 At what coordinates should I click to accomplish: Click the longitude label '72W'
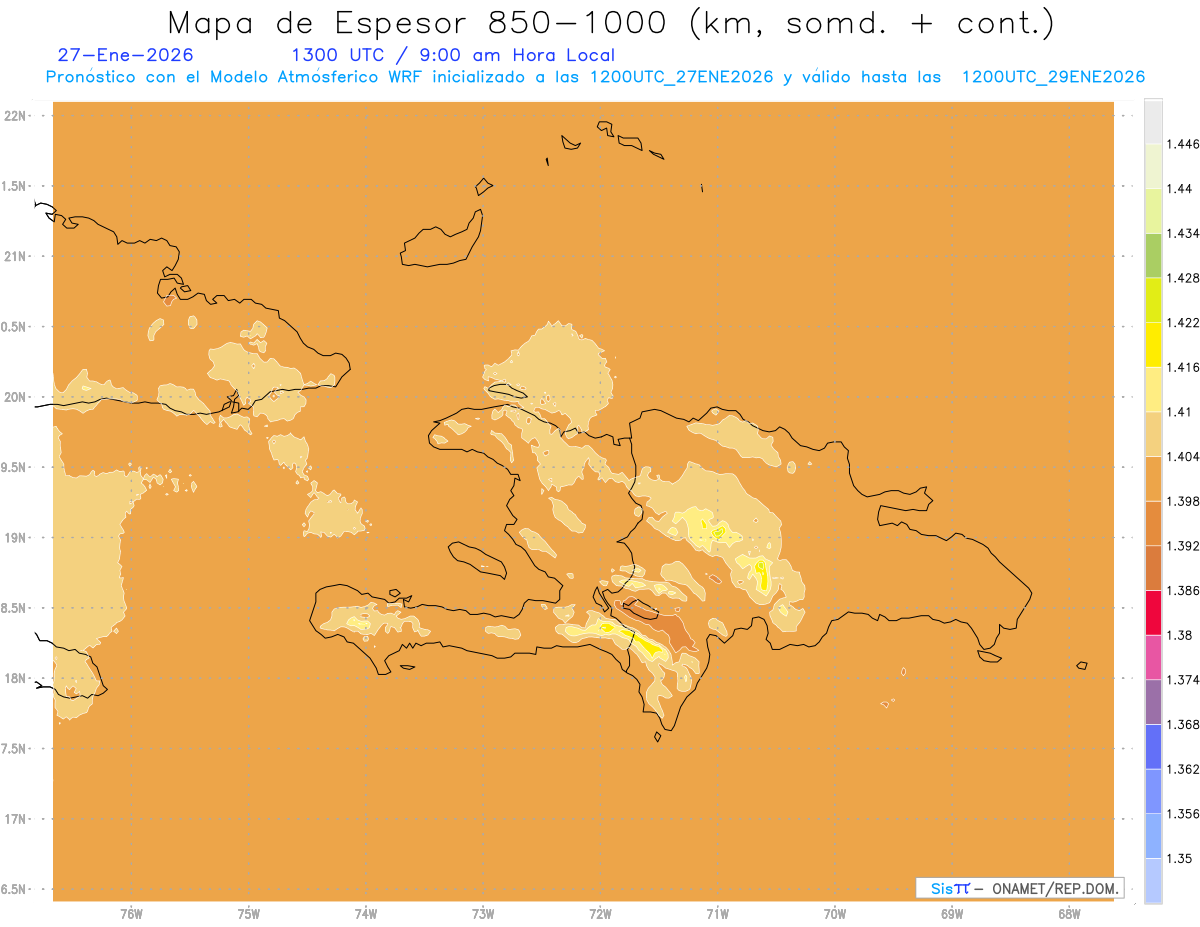[x=600, y=913]
